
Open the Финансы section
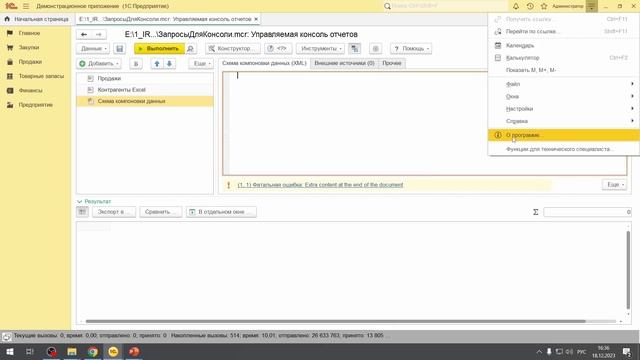click(30, 90)
